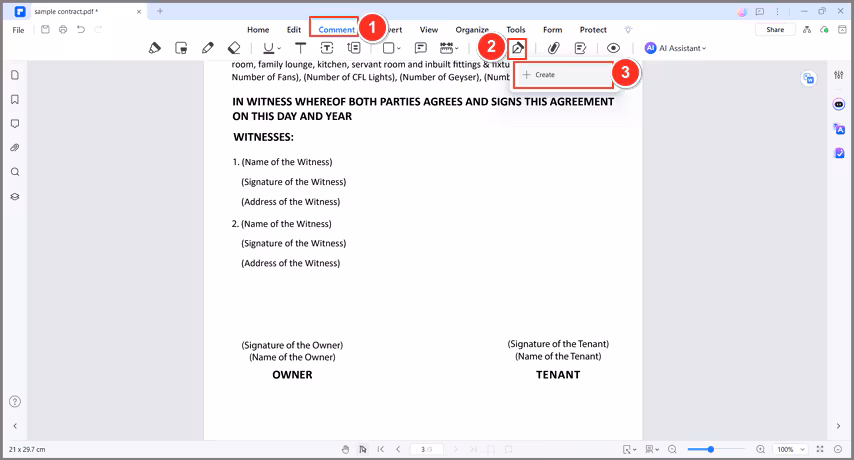Select the Area Highlight tool
Image resolution: width=854 pixels, height=460 pixels.
(181, 48)
